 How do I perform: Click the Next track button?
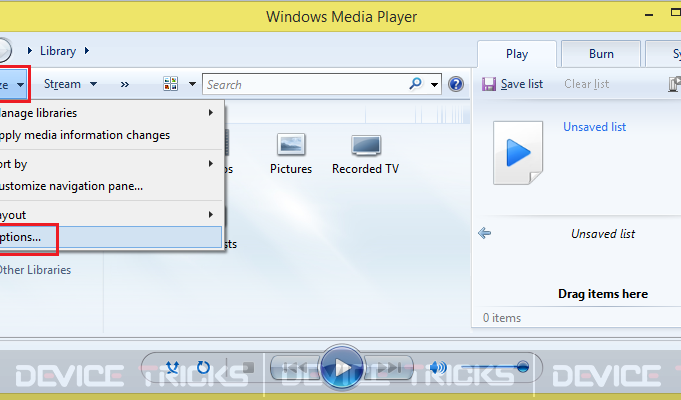pyautogui.click(x=388, y=368)
